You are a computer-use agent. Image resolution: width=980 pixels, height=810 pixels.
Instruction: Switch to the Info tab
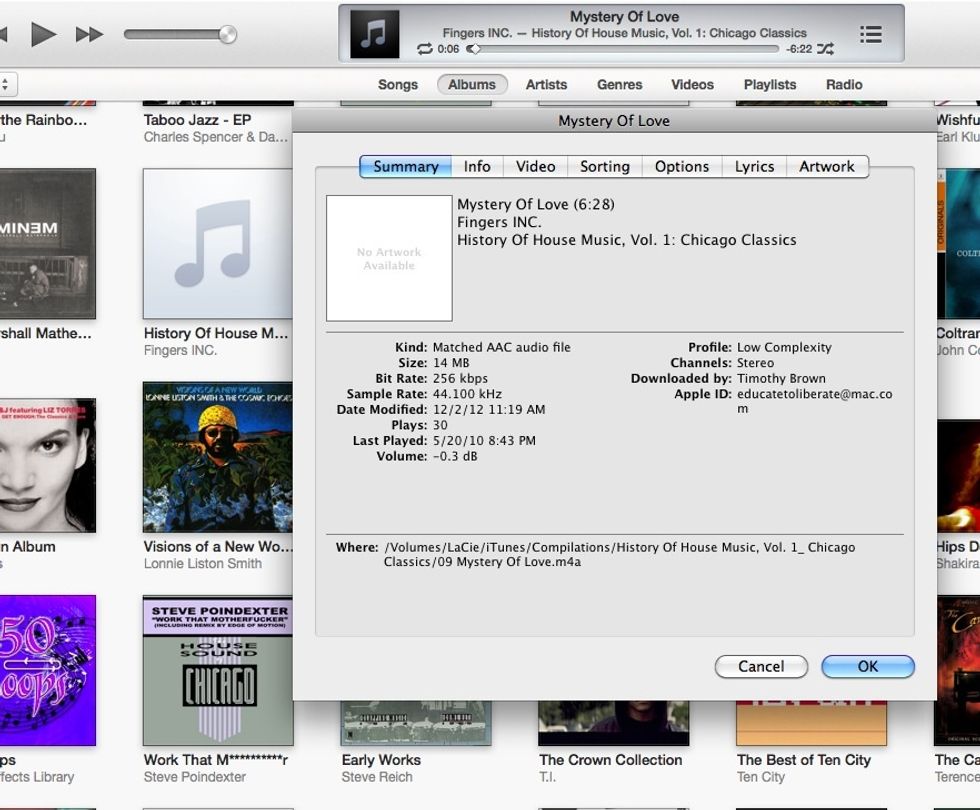(x=477, y=167)
